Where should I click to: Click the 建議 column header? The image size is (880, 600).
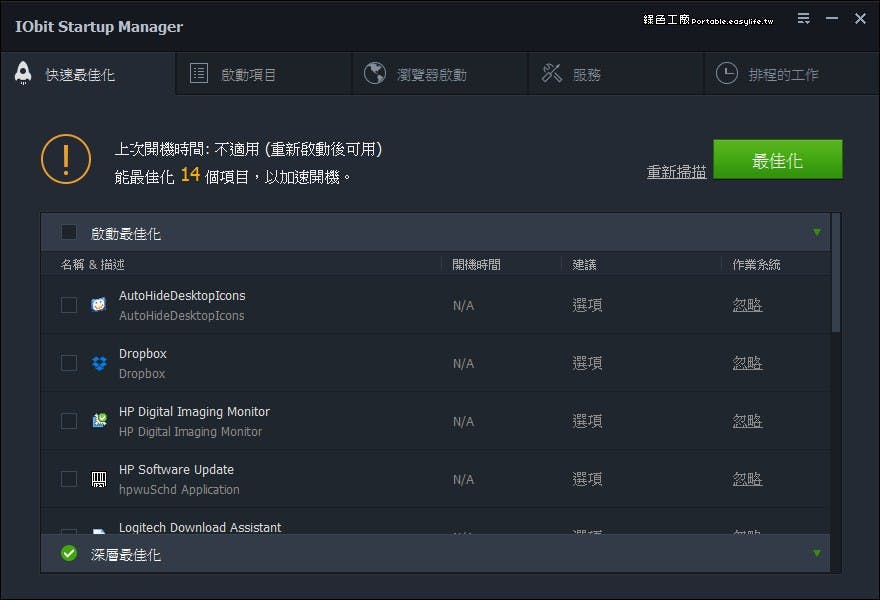[x=584, y=264]
